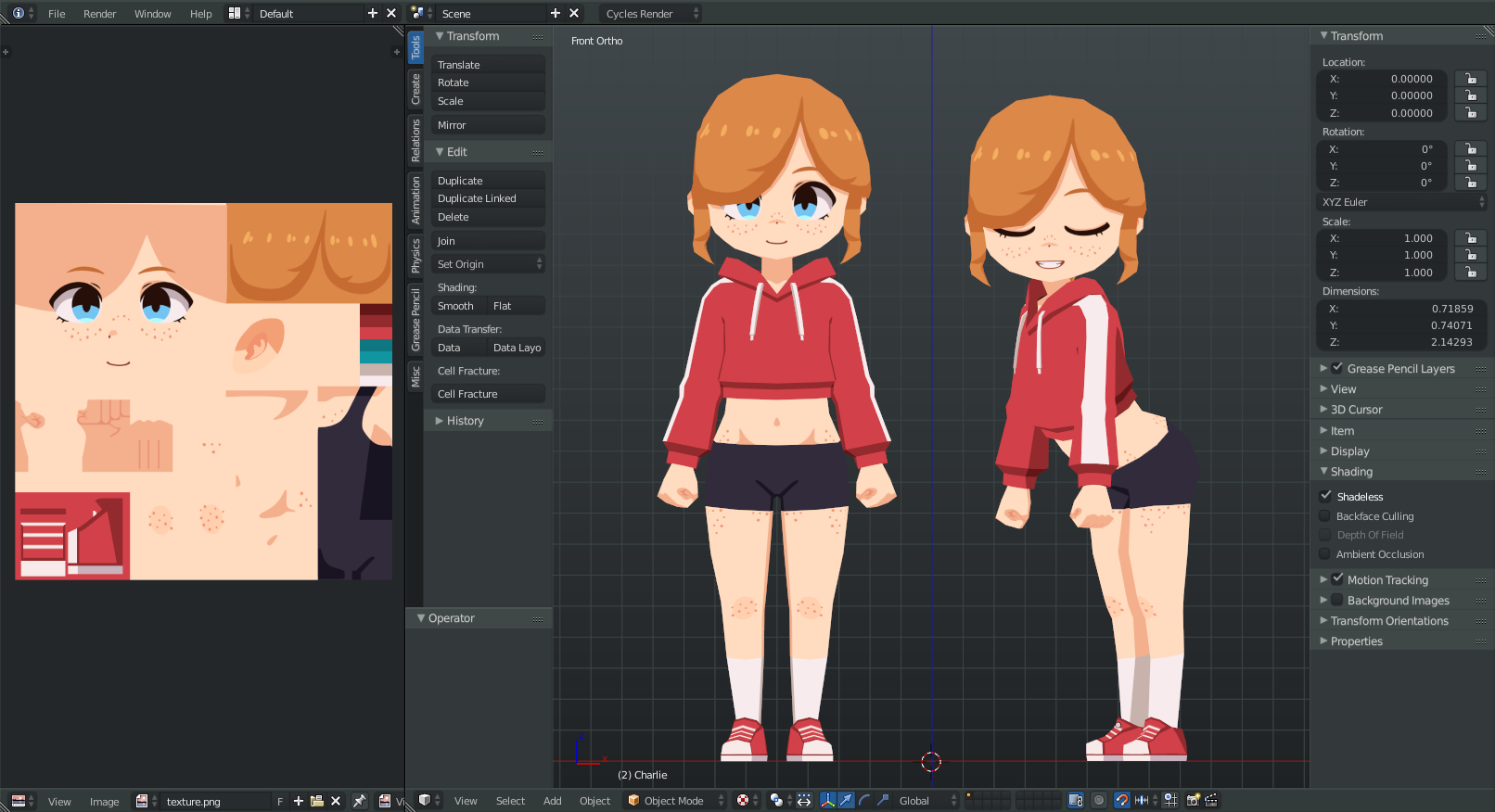1495x812 pixels.
Task: Toggle proportional editing icon
Action: coord(1099,800)
